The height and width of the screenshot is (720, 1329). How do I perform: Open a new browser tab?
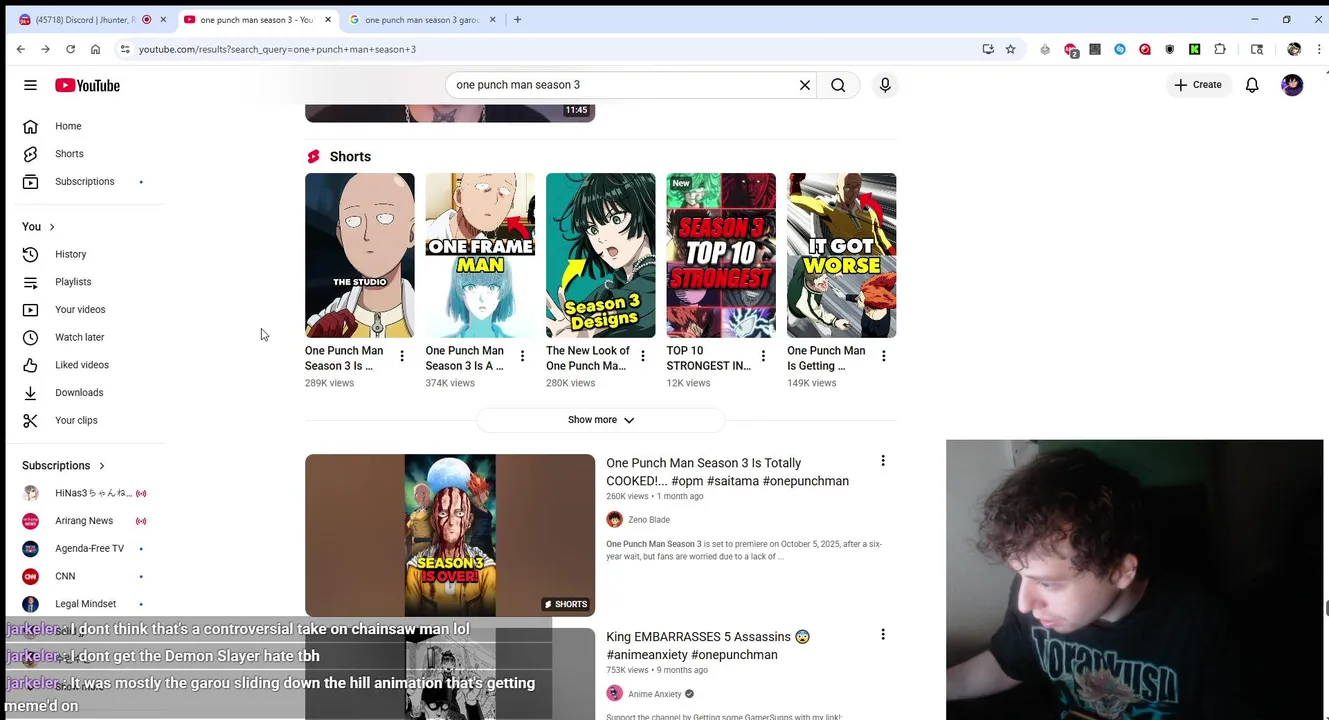(517, 20)
